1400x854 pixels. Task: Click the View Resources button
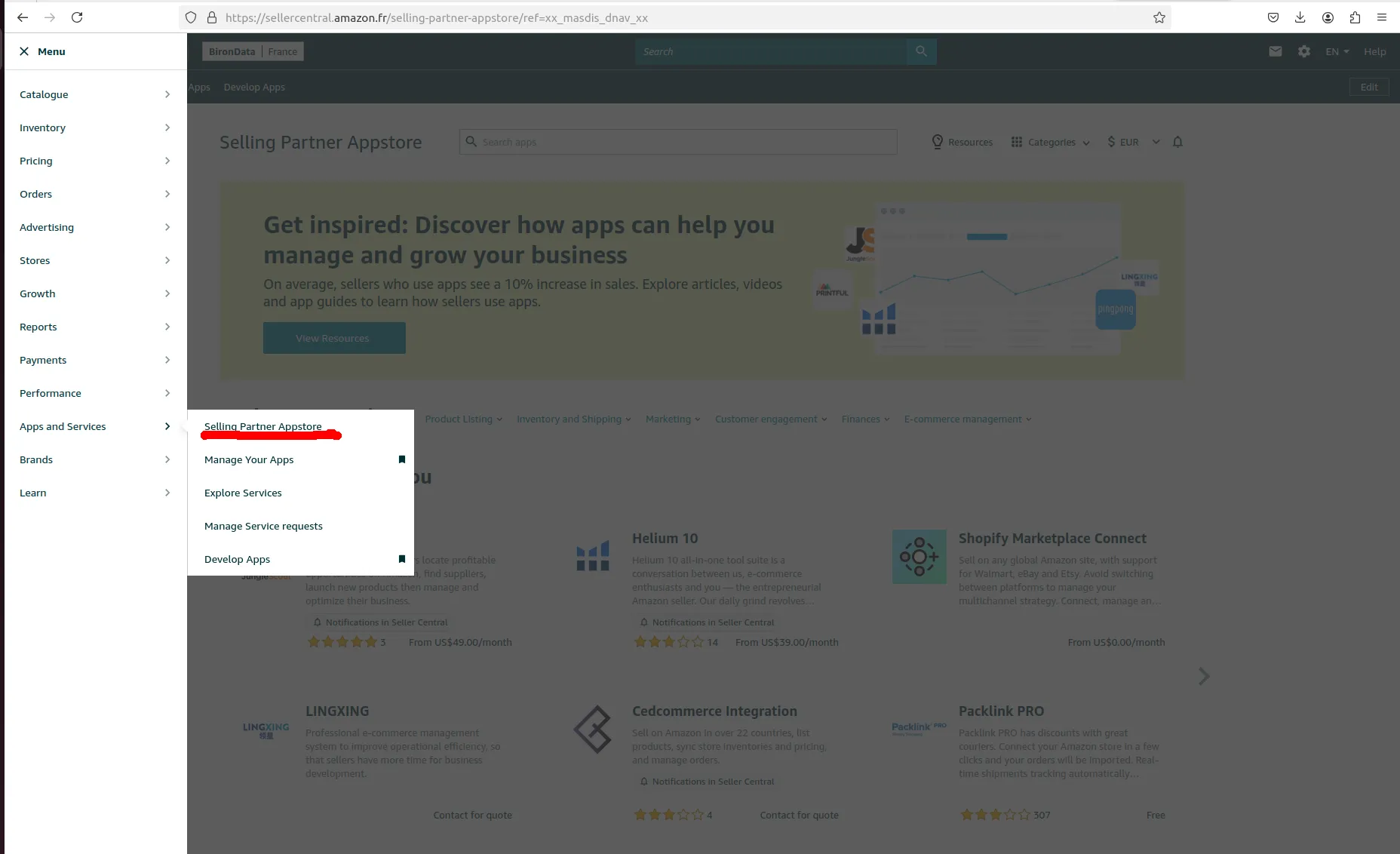click(x=334, y=338)
